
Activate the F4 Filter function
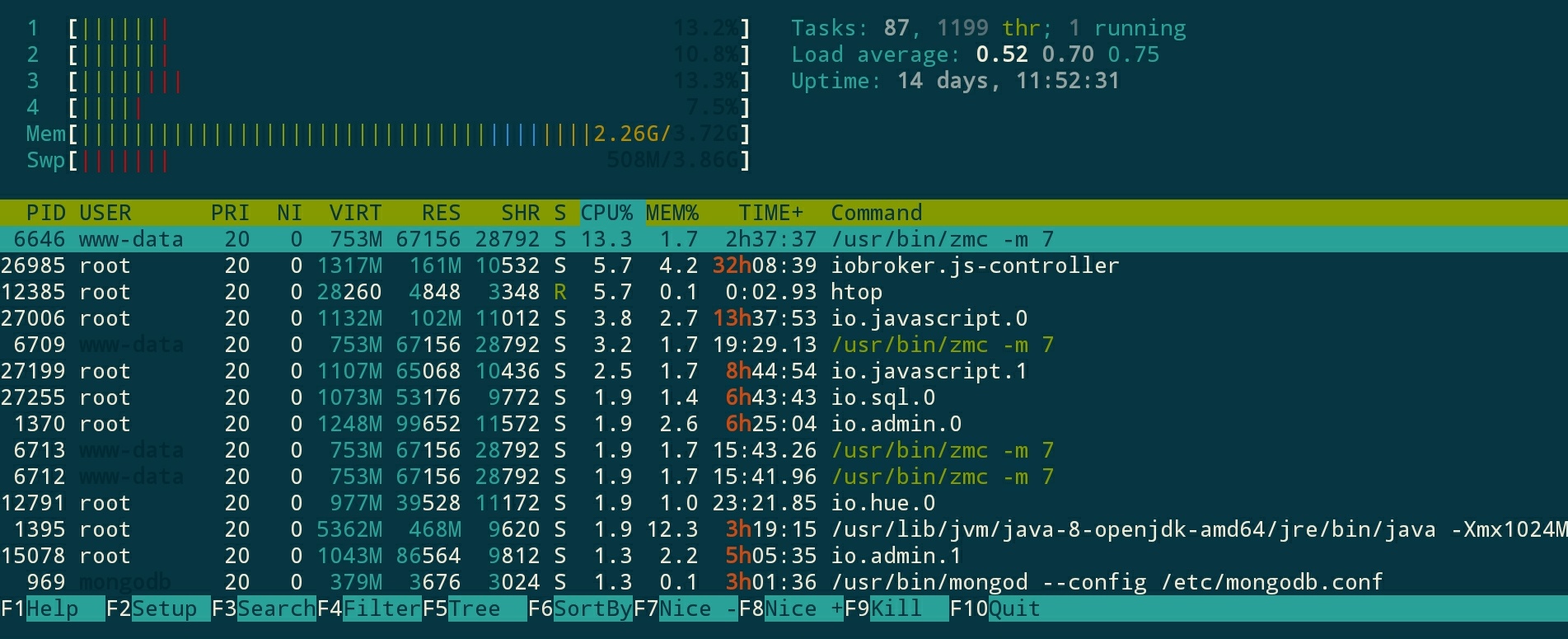[369, 608]
